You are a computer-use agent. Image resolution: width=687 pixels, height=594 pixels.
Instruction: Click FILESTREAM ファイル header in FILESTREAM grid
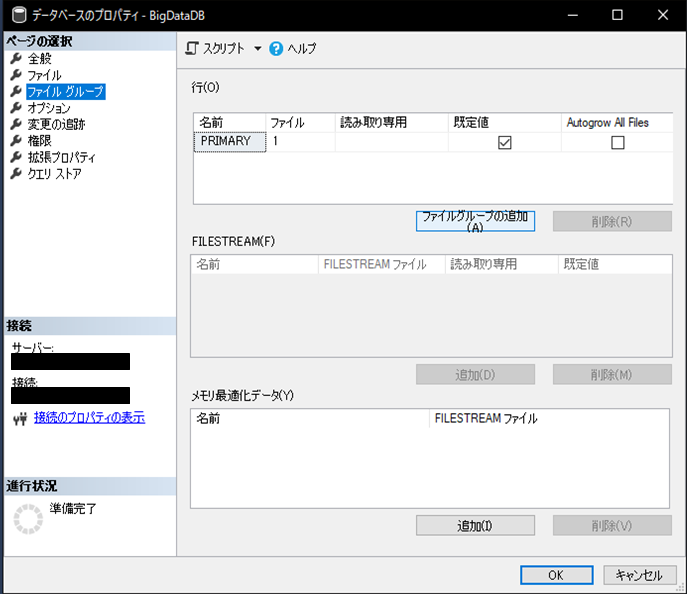point(382,264)
